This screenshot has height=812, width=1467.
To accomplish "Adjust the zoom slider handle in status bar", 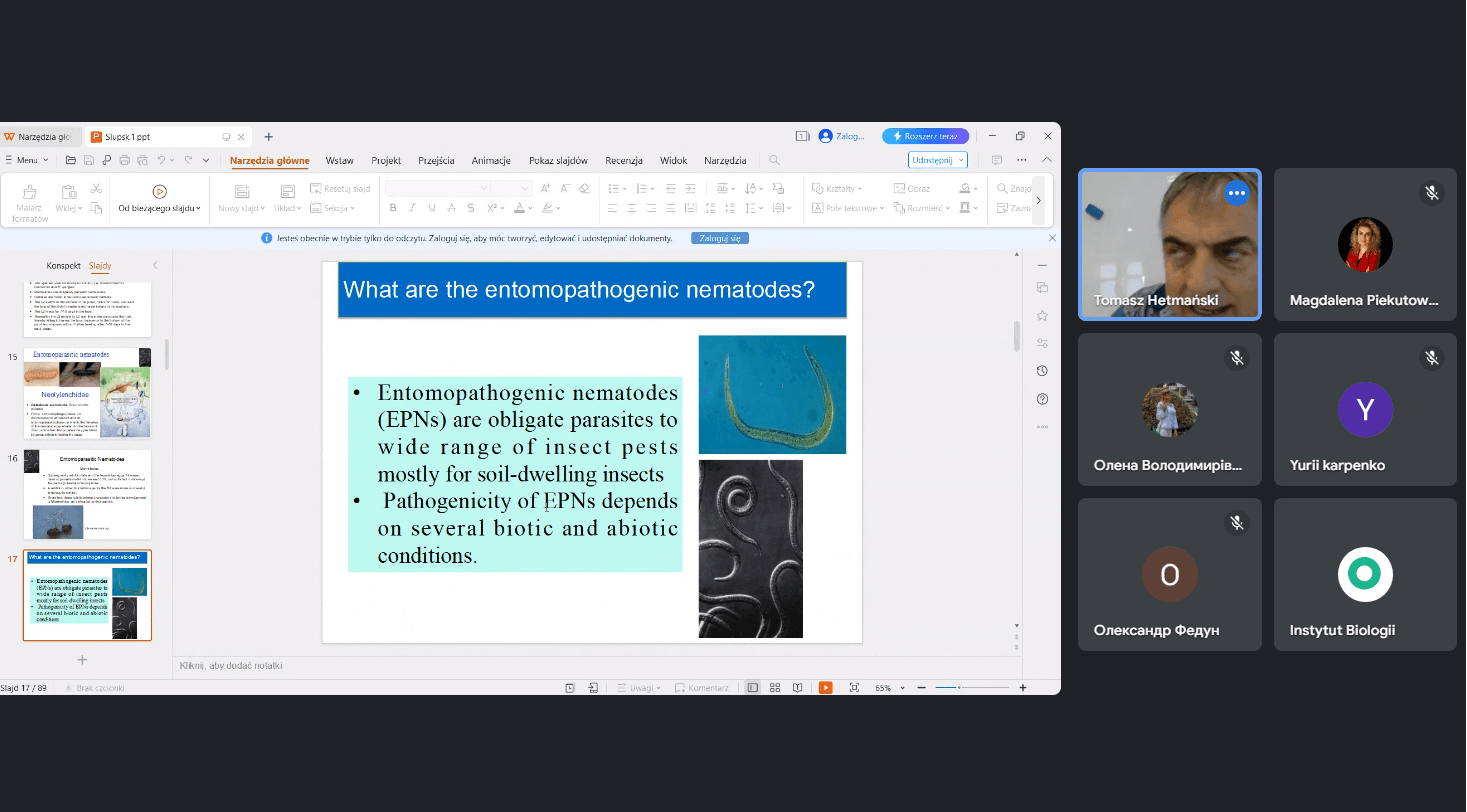I will [x=959, y=688].
